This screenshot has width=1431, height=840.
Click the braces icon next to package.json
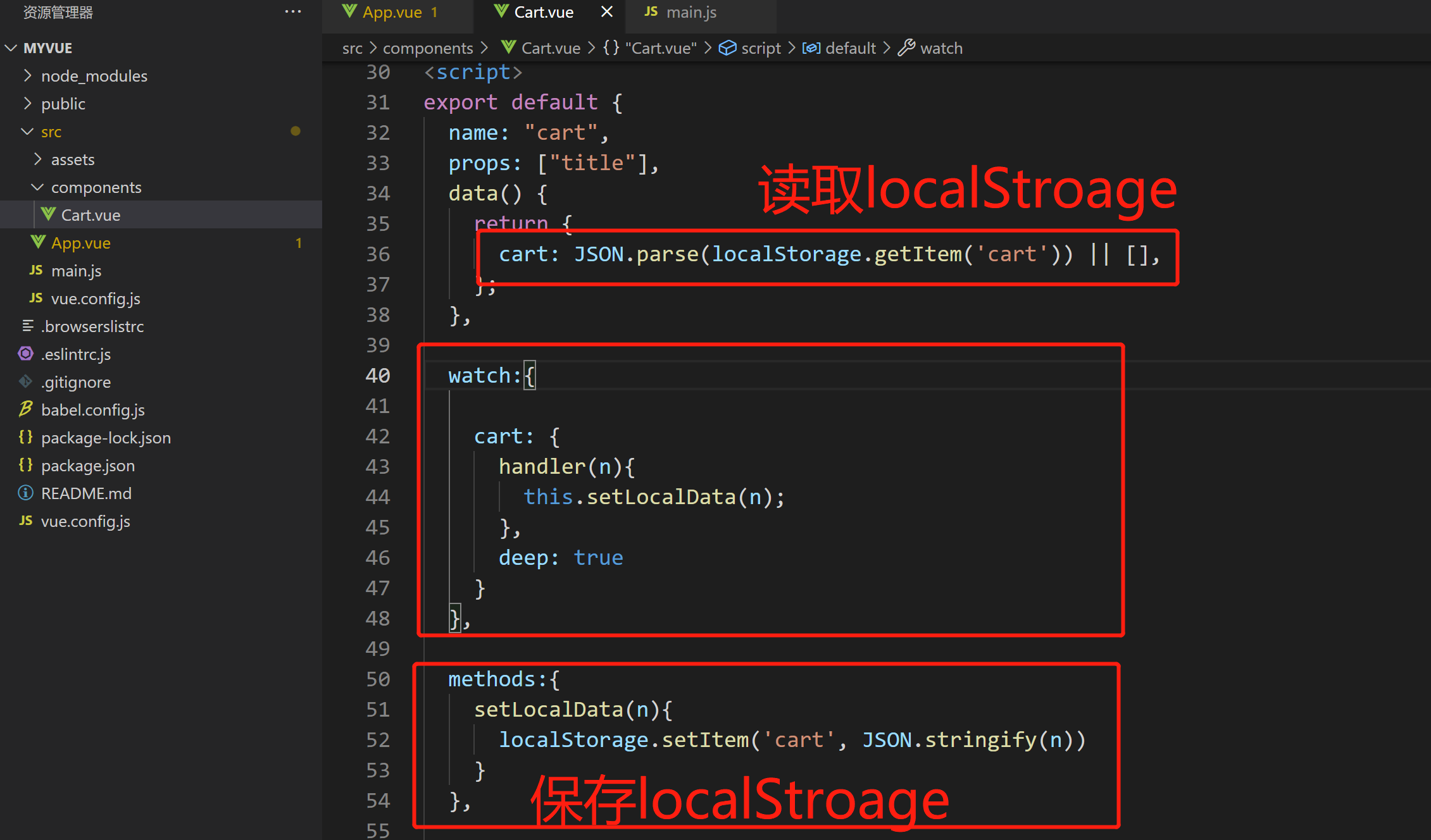[25, 465]
